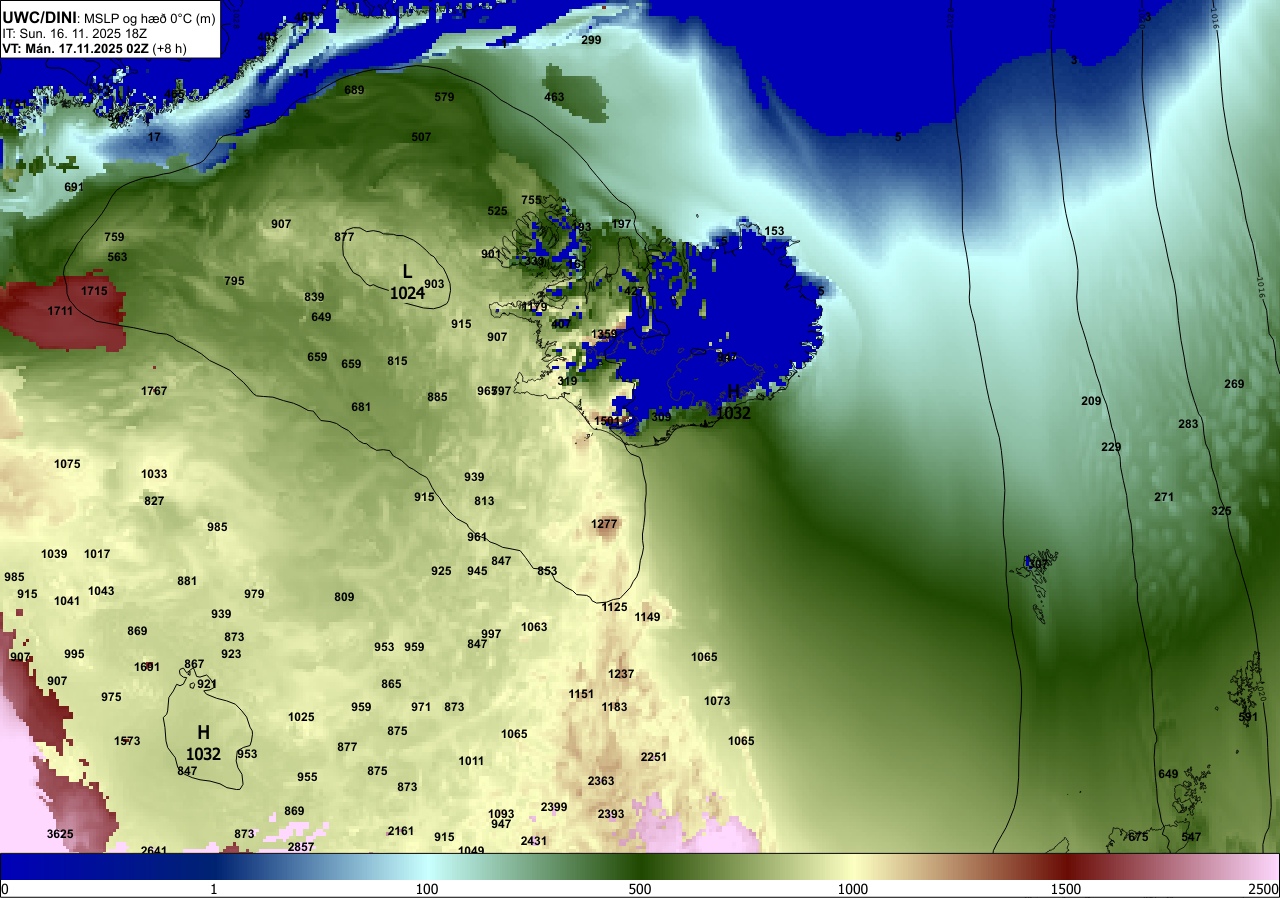Click the 1277 height value

tap(604, 524)
